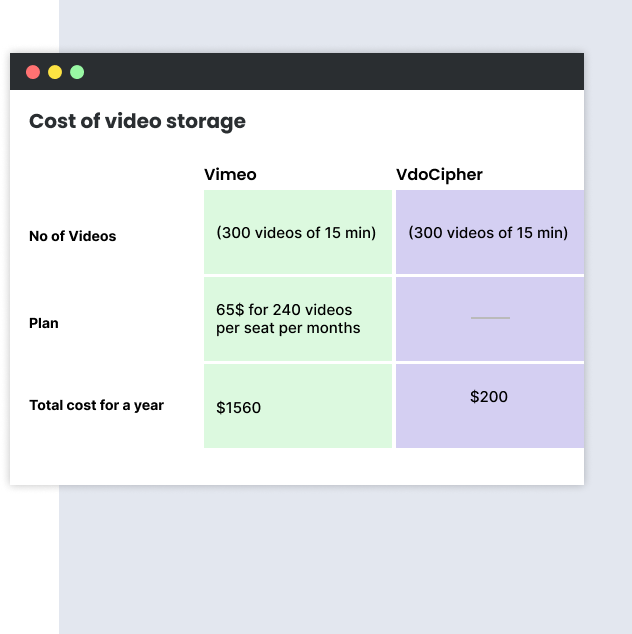
Task: Click the Vimeo column header
Action: [x=230, y=175]
